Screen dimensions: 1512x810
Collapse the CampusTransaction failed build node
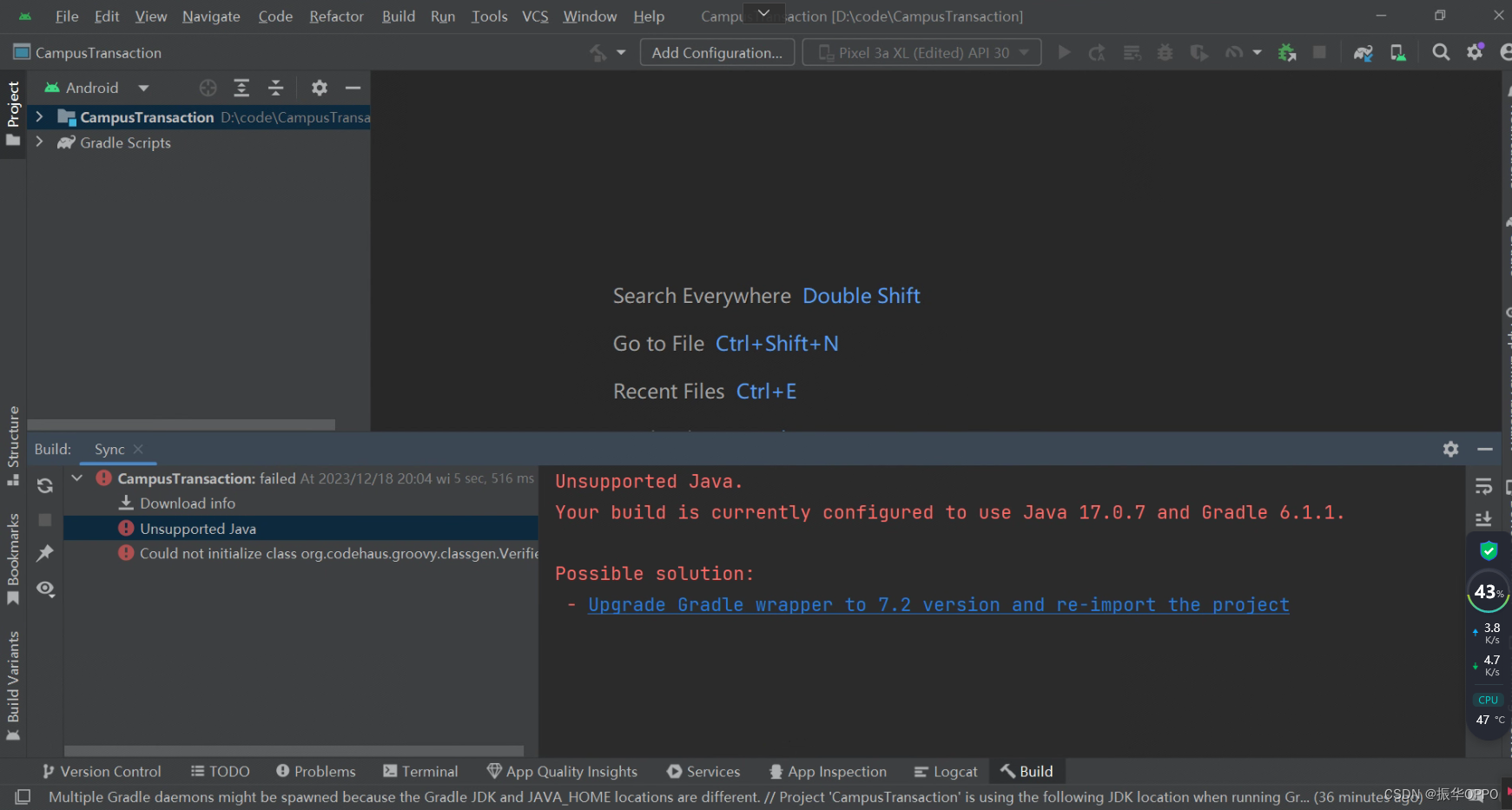(77, 477)
